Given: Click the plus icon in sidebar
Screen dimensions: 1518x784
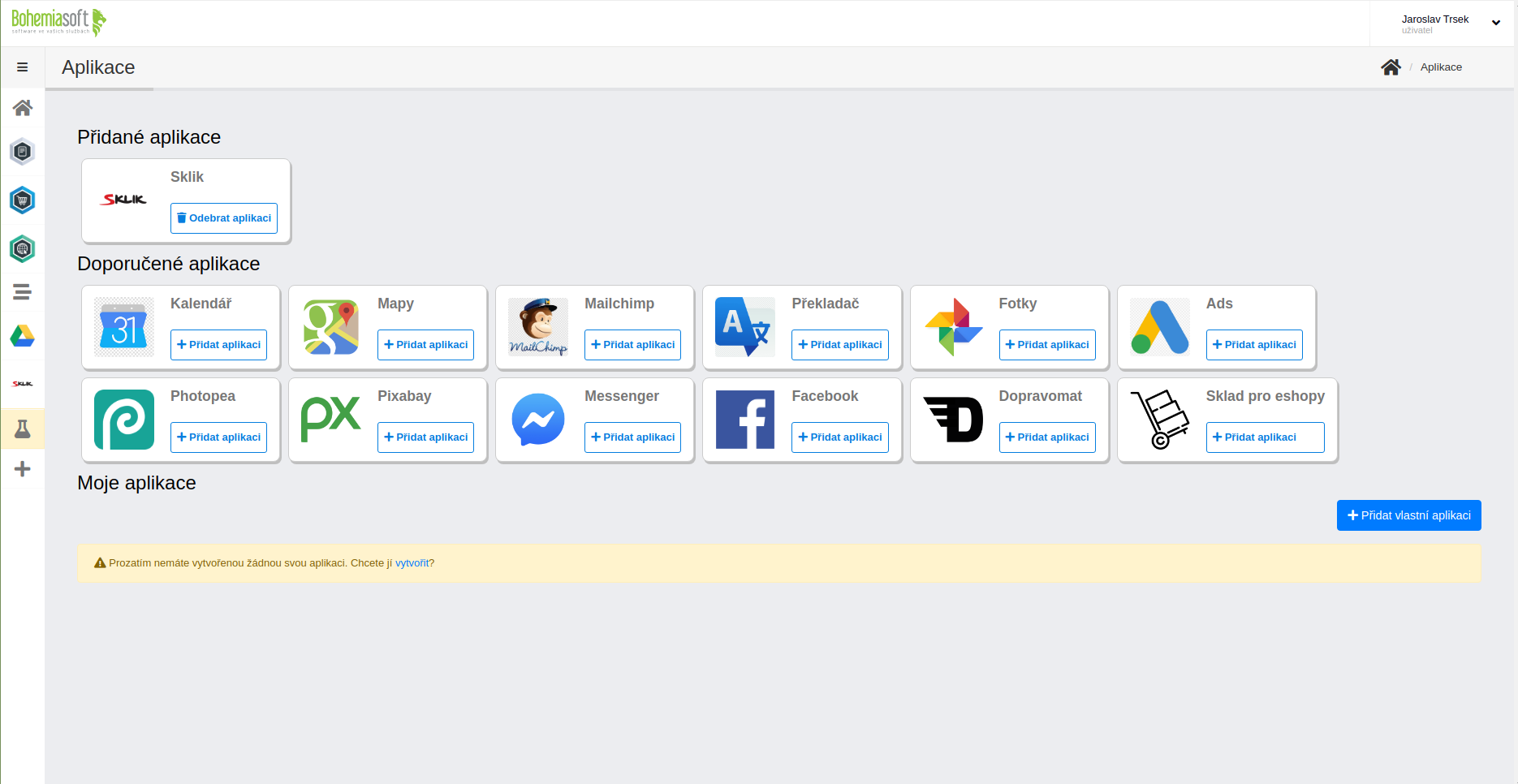Looking at the screenshot, I should click(x=23, y=469).
